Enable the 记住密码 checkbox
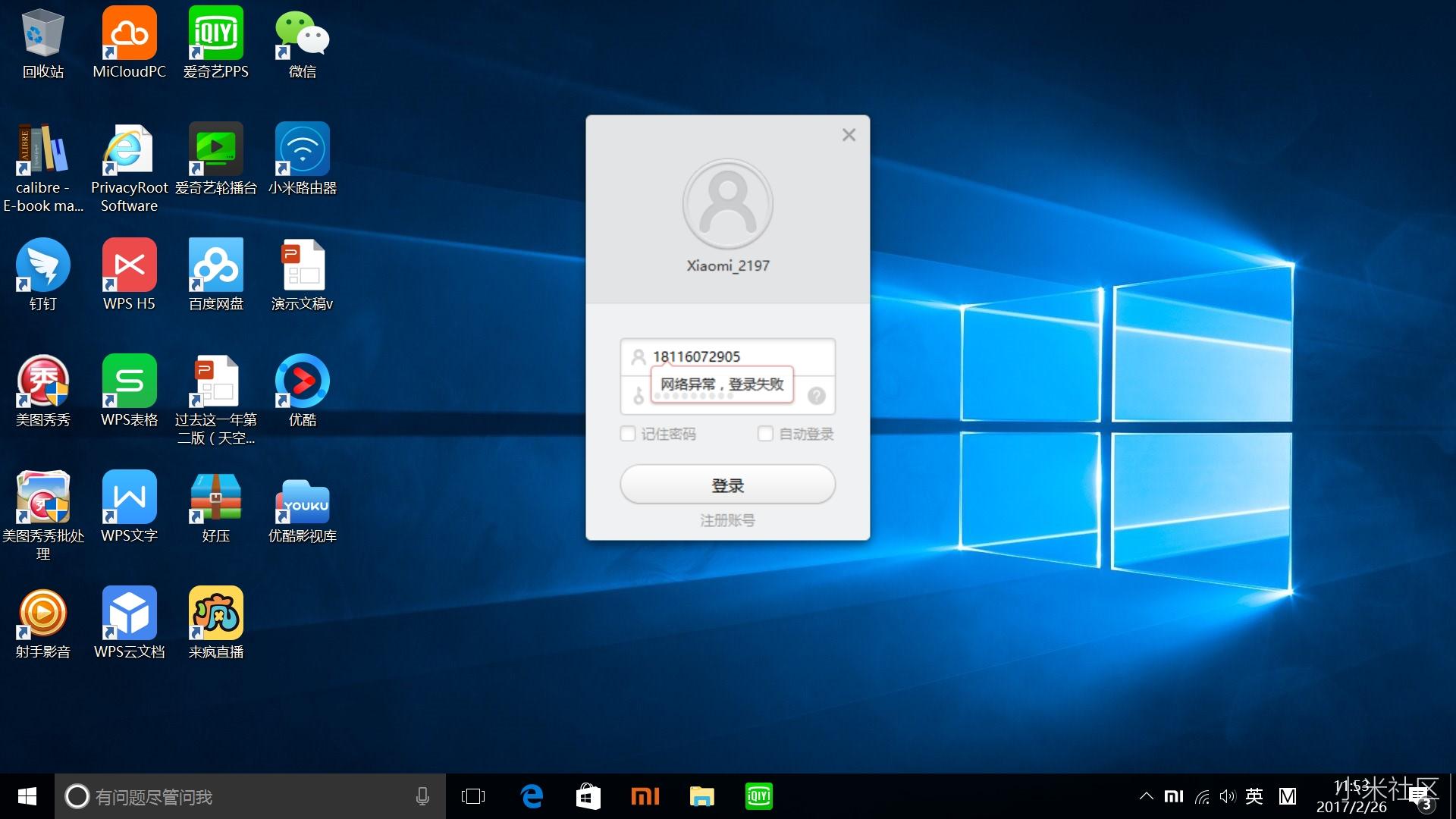 click(x=628, y=434)
